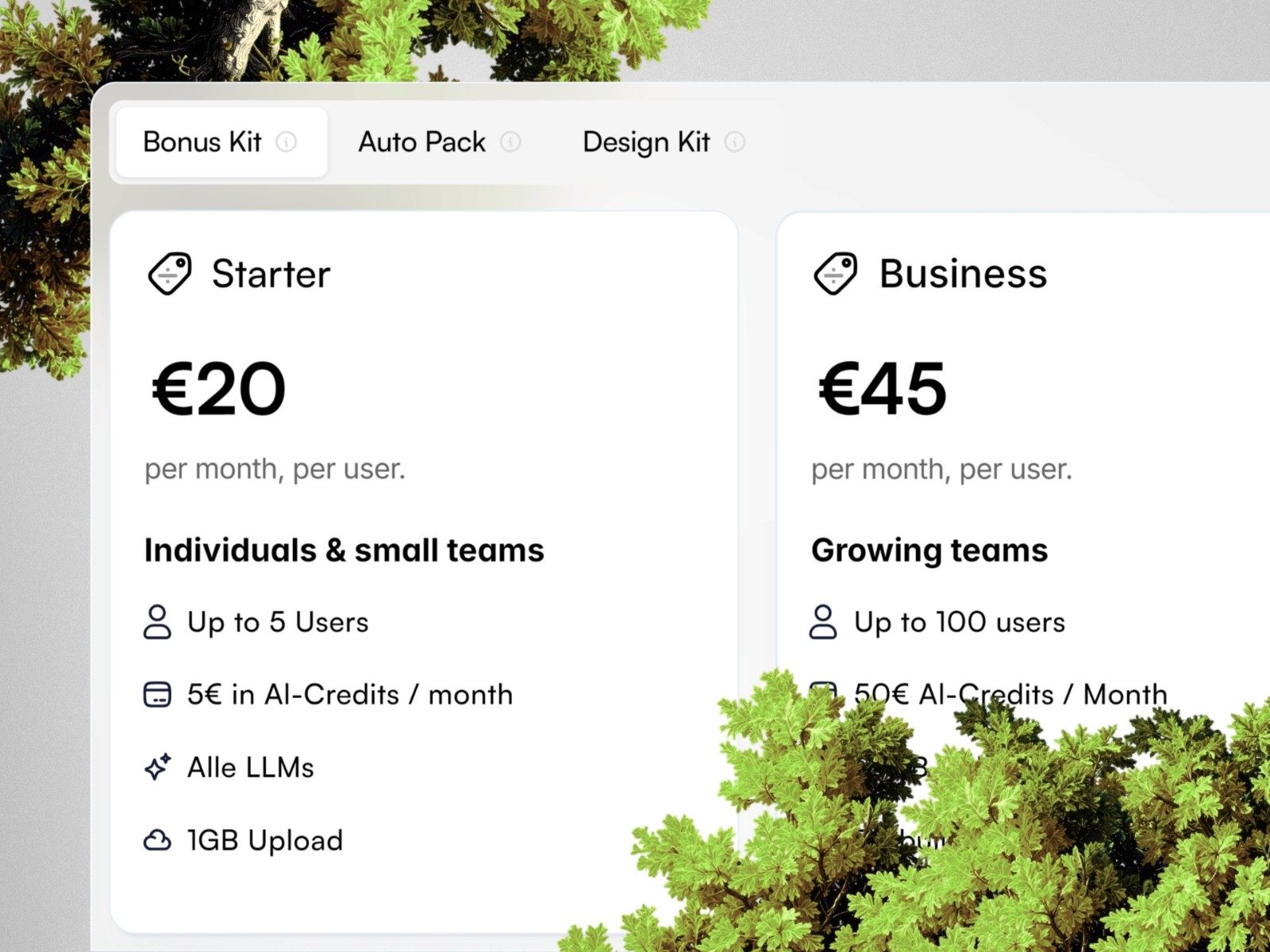Click the price tag icon next to Business
The image size is (1270, 952).
(836, 274)
